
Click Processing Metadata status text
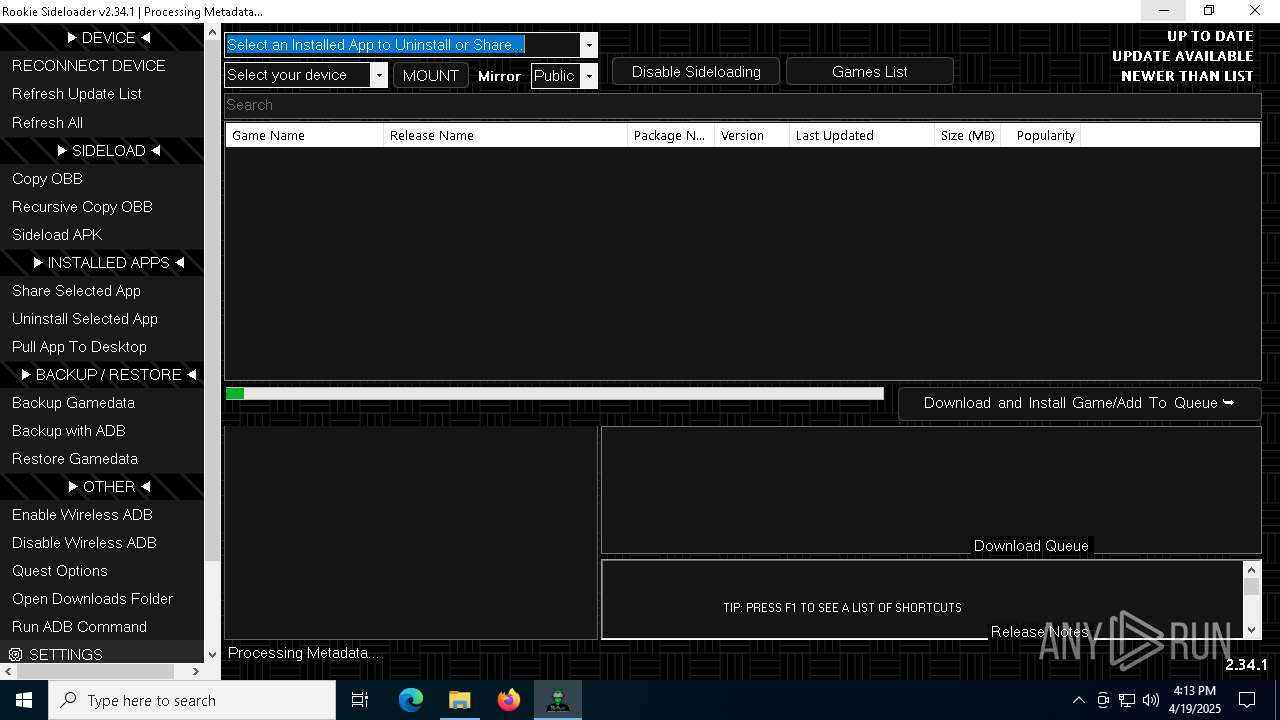(304, 653)
